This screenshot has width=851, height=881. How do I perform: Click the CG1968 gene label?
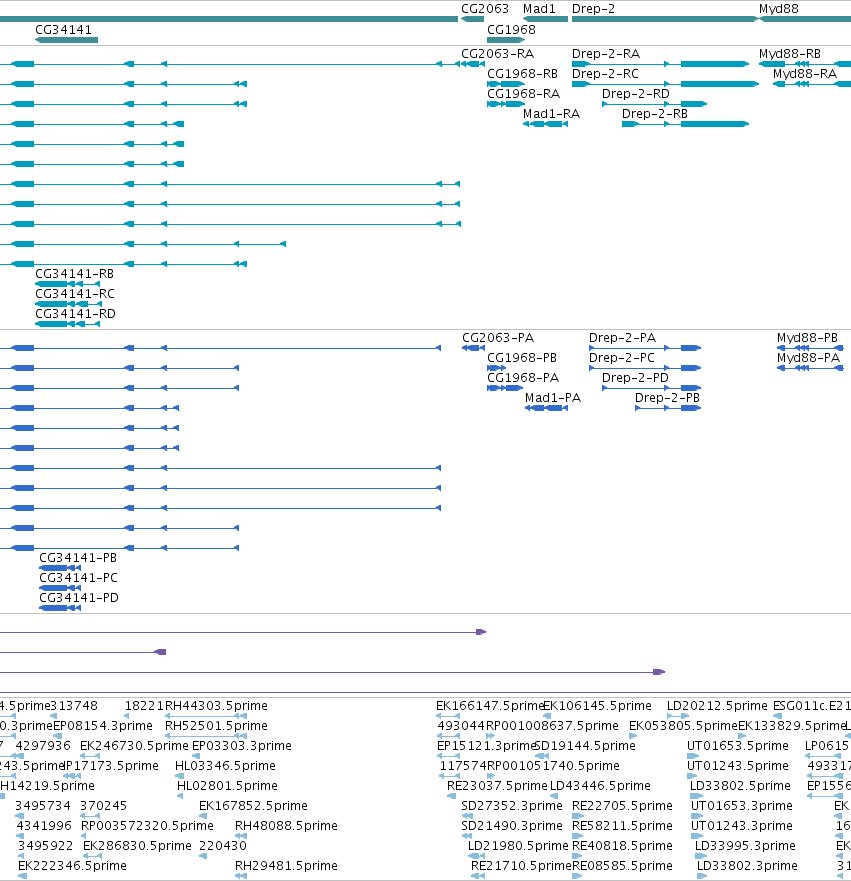click(511, 30)
